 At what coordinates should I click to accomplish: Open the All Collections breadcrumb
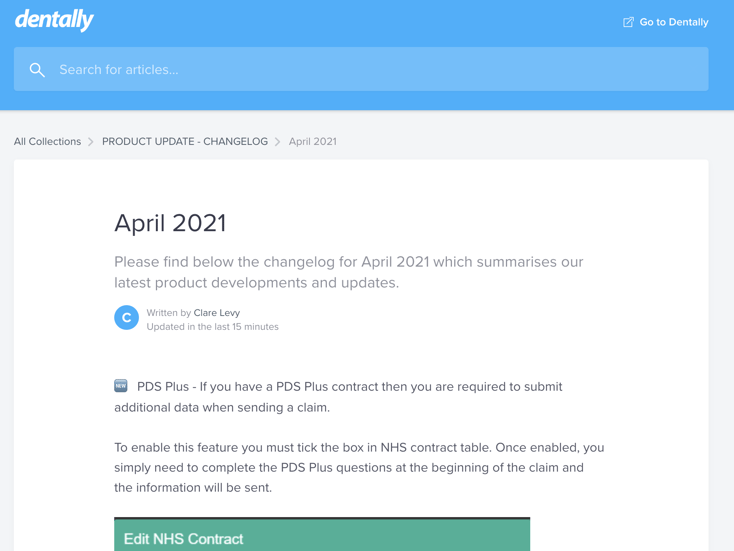tap(47, 141)
